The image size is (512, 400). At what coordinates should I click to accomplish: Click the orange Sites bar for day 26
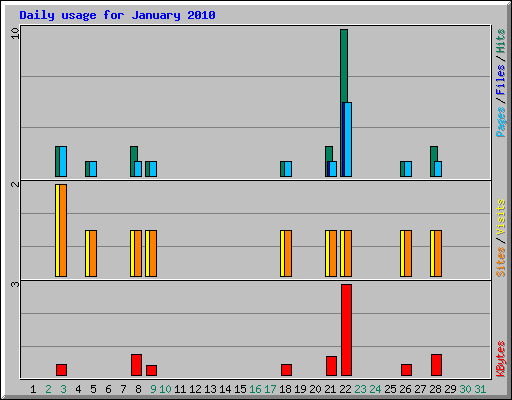point(408,253)
